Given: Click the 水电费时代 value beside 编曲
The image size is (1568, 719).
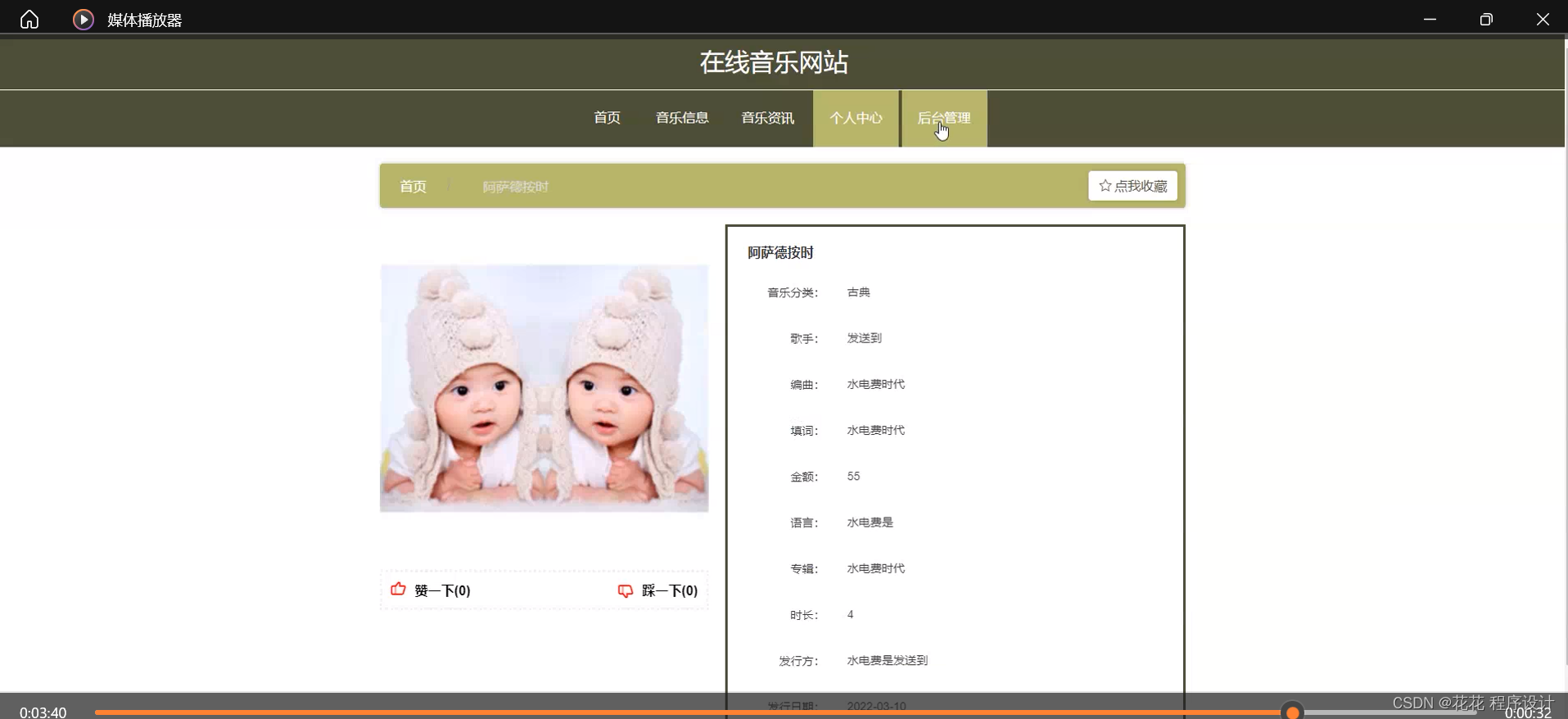Looking at the screenshot, I should click(x=875, y=384).
